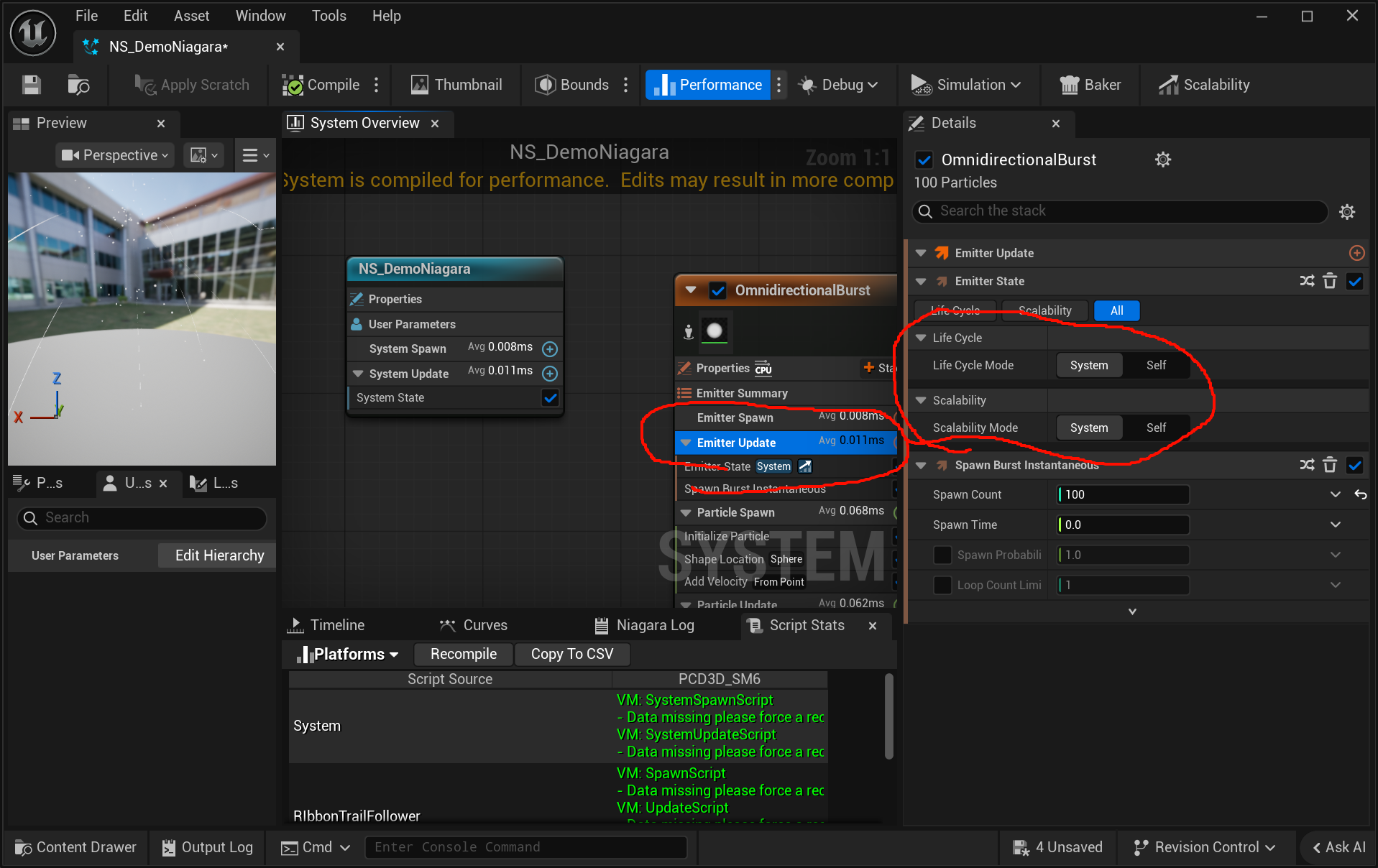Open the Debug dropdown
This screenshot has height=868, width=1378.
pyautogui.click(x=838, y=85)
